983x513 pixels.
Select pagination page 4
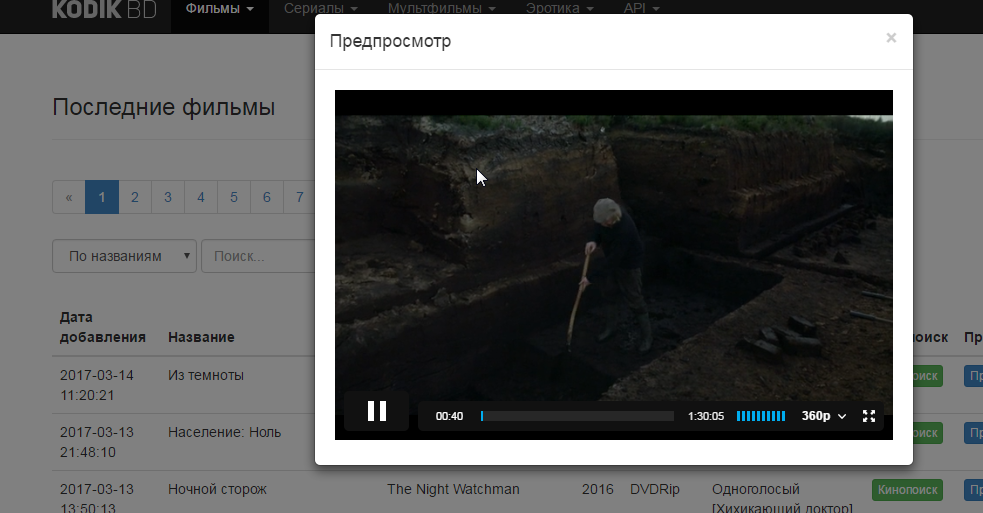pos(201,198)
